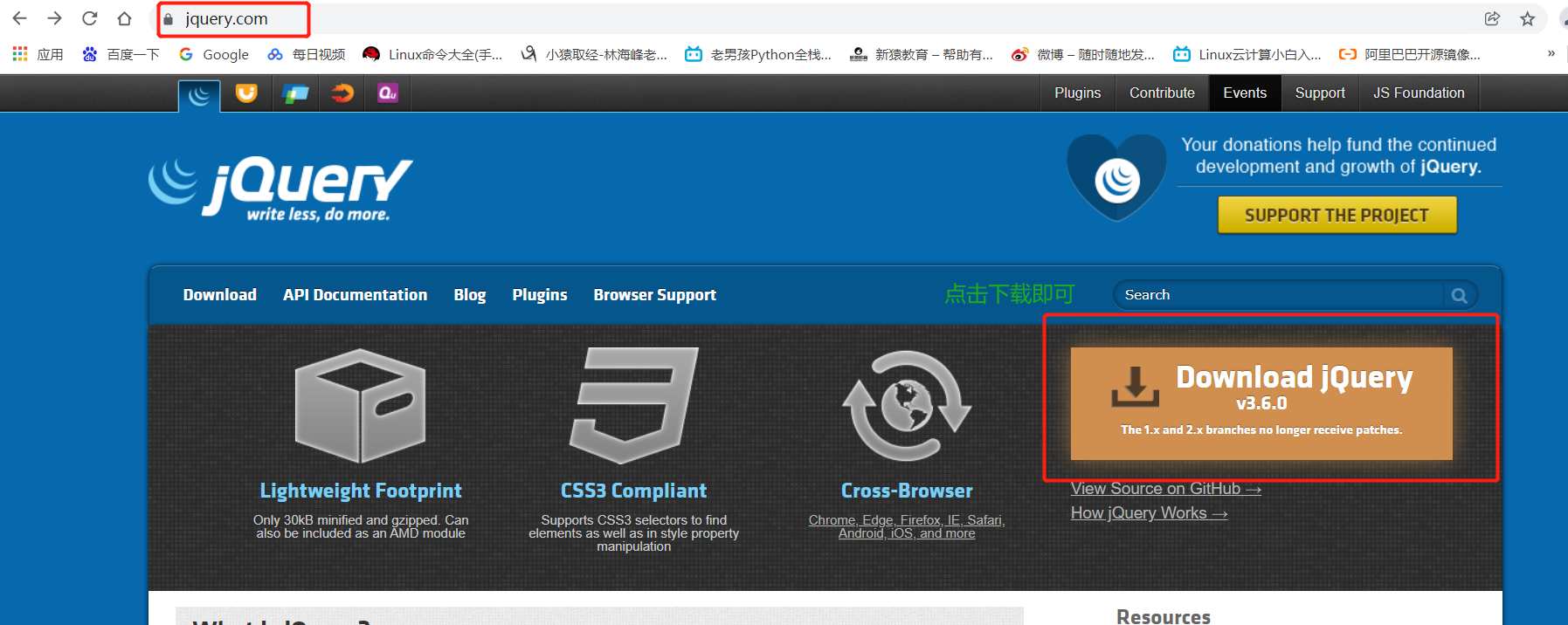The width and height of the screenshot is (1568, 625).
Task: Open the CSS3 Compliant heading
Action: (634, 491)
